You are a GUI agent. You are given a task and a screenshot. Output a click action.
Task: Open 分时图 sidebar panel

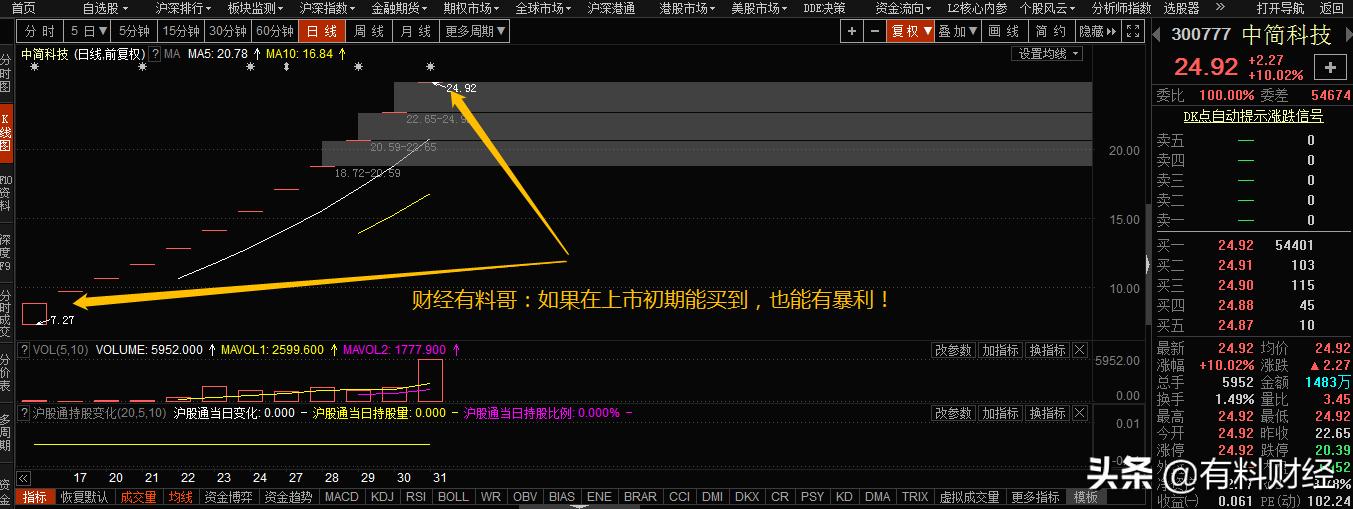6,72
